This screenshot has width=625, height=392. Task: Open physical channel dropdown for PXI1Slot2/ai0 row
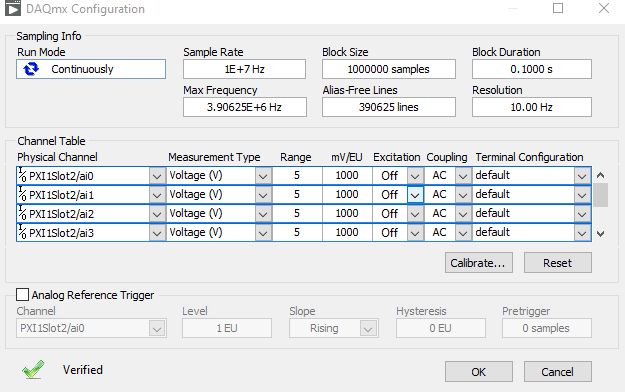tap(157, 176)
